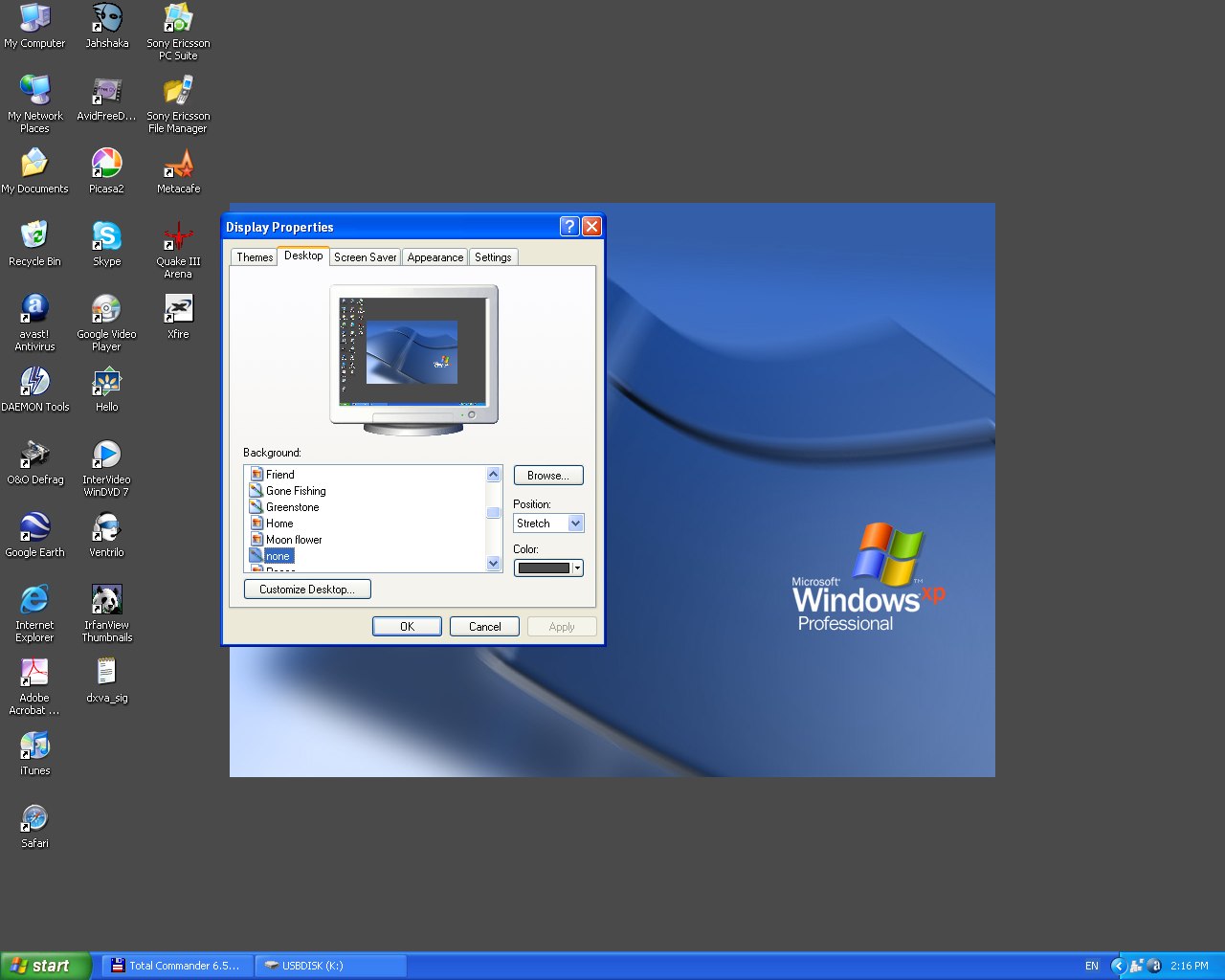This screenshot has width=1225, height=980.
Task: Select the Recycle Bin icon
Action: (34, 244)
